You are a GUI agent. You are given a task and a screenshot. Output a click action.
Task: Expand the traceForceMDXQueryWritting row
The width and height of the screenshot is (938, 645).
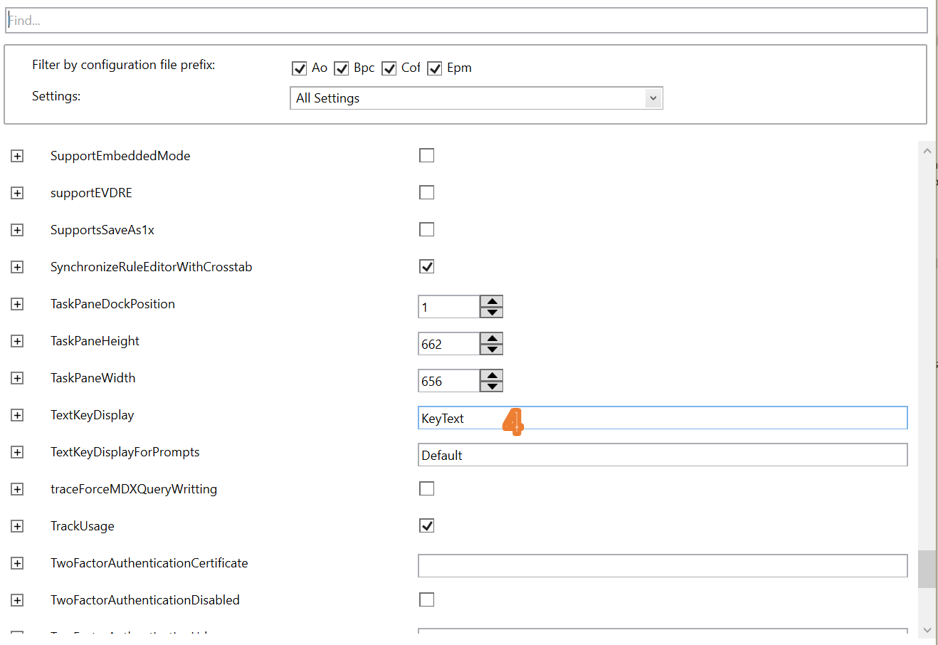(17, 490)
